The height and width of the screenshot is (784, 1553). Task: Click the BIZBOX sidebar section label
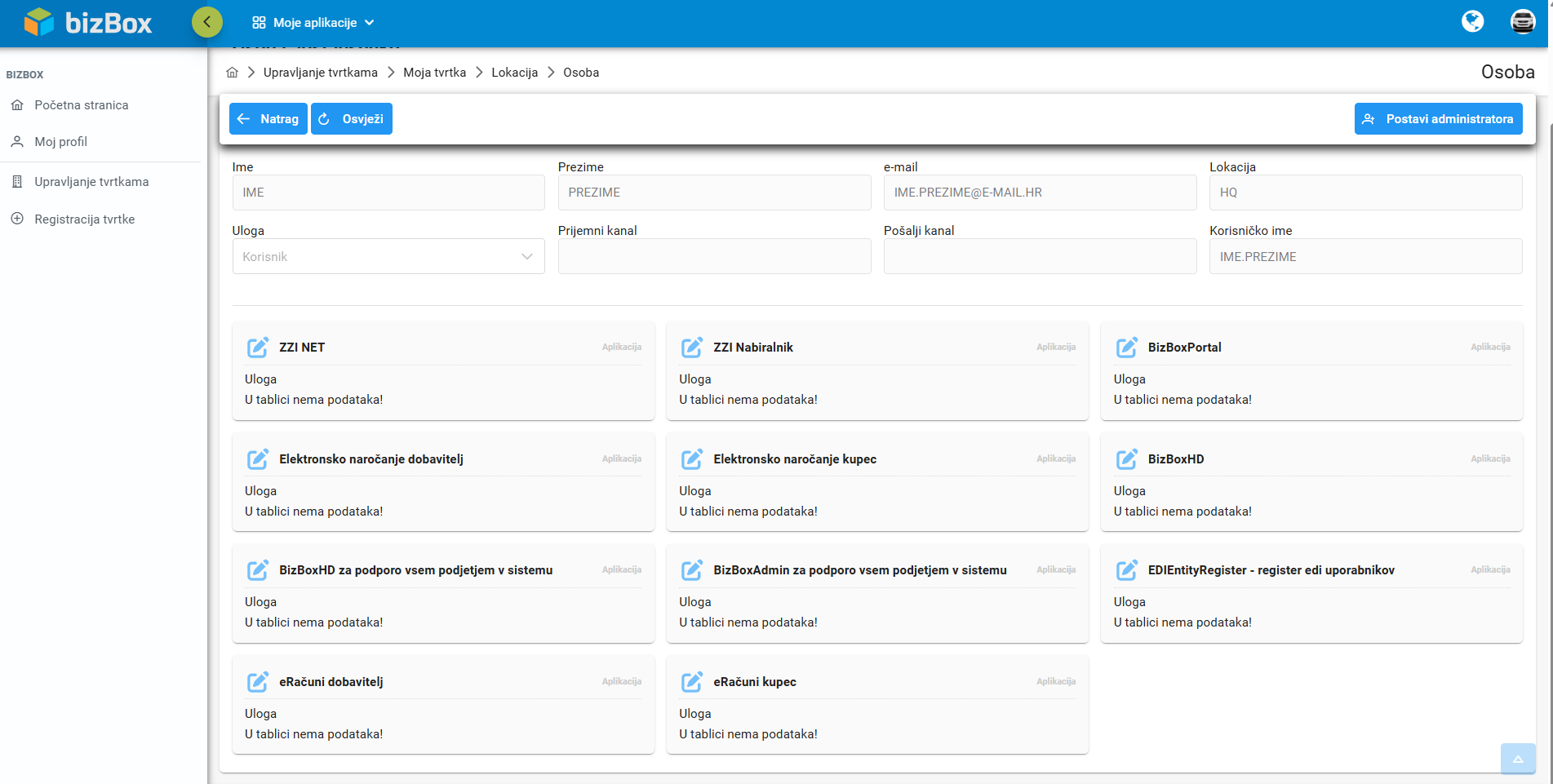tap(25, 75)
